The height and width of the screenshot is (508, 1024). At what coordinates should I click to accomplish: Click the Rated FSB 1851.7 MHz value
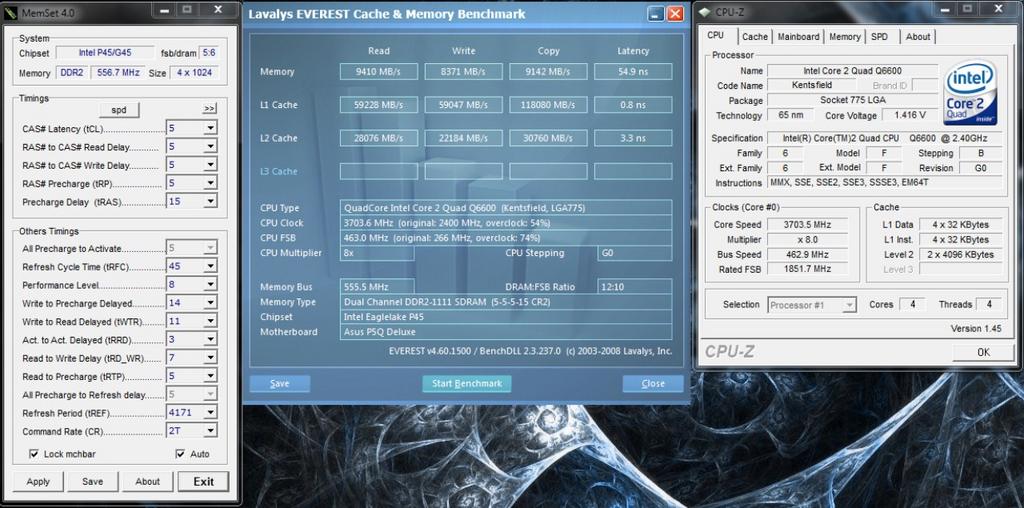click(808, 268)
